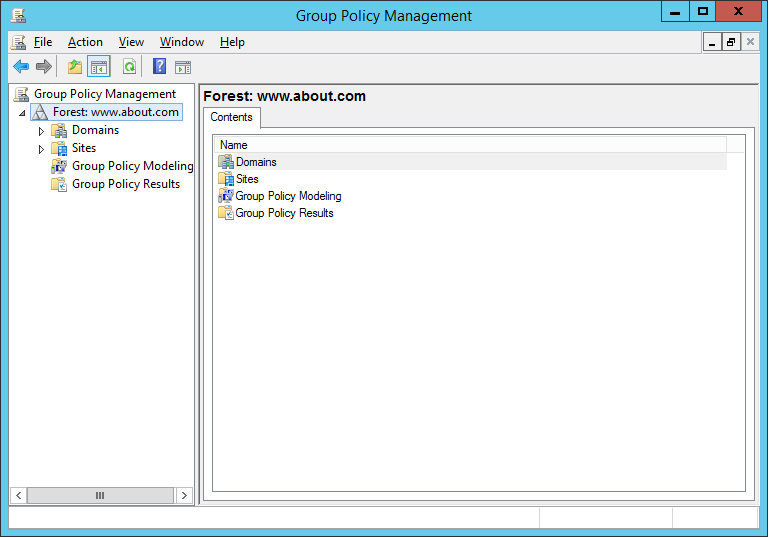The image size is (769, 538).
Task: Select Group Policy Modeling row in Contents
Action: coord(471,196)
